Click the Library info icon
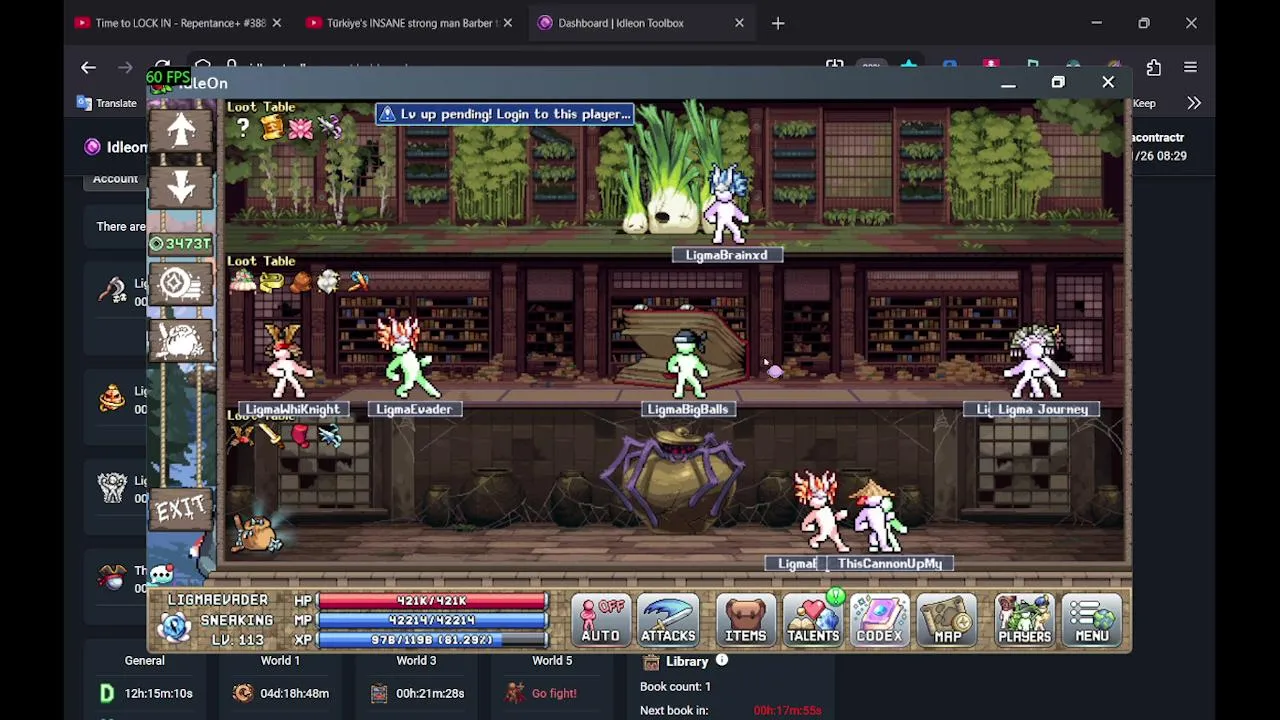 pos(722,660)
